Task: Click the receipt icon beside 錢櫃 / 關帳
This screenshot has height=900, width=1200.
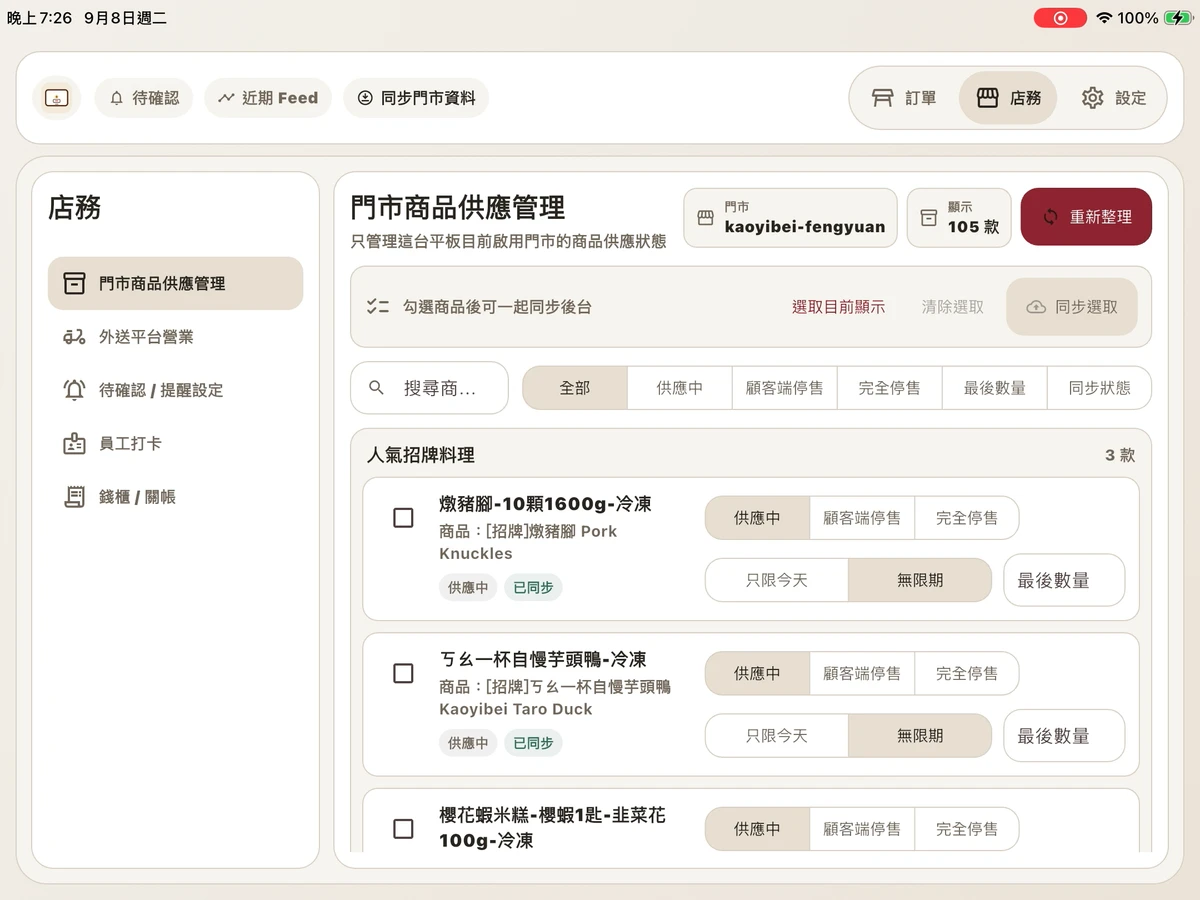Action: (x=74, y=497)
